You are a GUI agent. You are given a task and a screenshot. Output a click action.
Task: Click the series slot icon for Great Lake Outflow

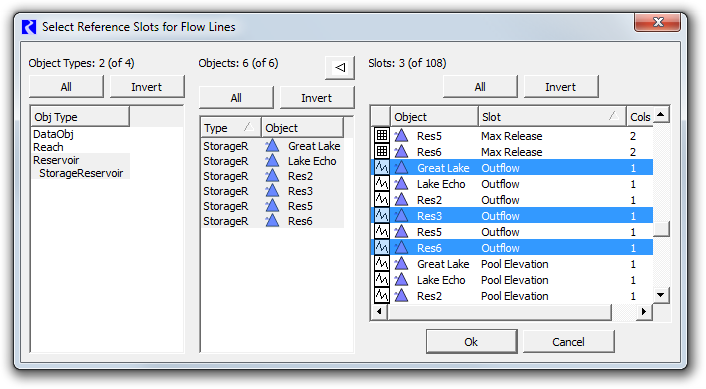(382, 167)
